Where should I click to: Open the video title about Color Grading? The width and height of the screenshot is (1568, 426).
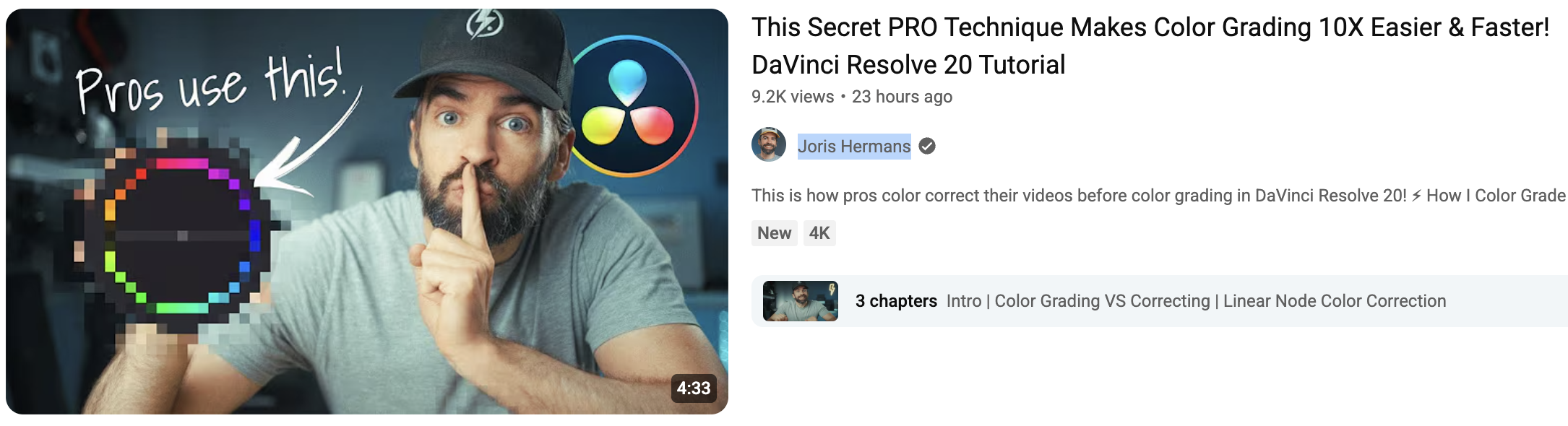(1150, 45)
